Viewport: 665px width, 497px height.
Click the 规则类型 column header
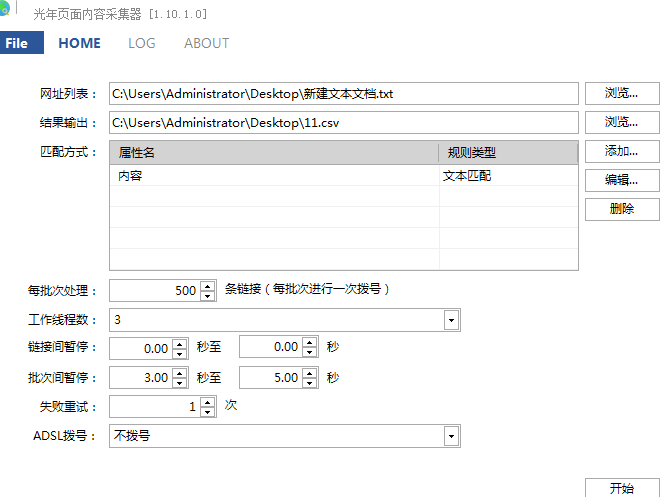tap(508, 153)
